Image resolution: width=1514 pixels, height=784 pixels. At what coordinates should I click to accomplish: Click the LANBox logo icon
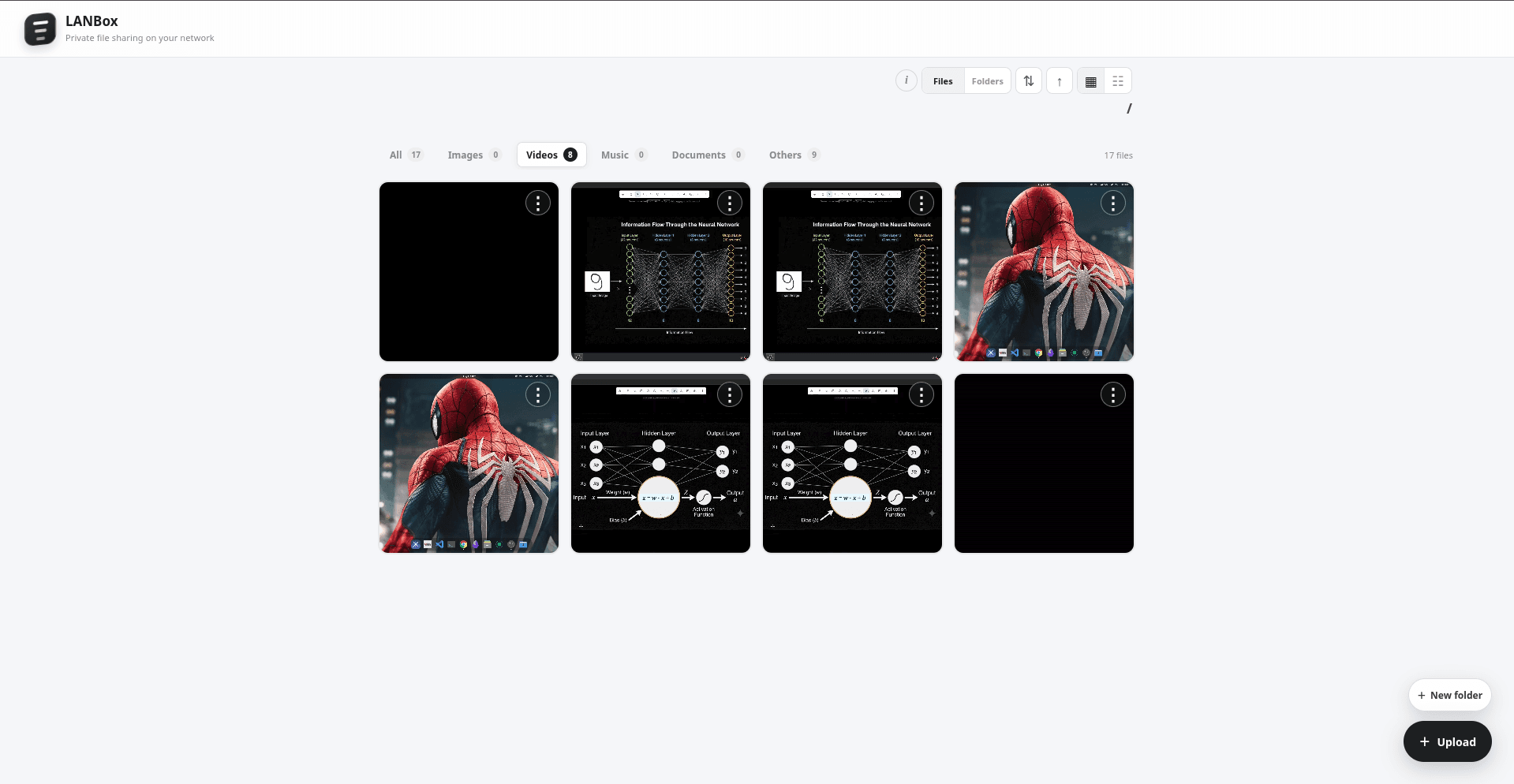pos(39,29)
